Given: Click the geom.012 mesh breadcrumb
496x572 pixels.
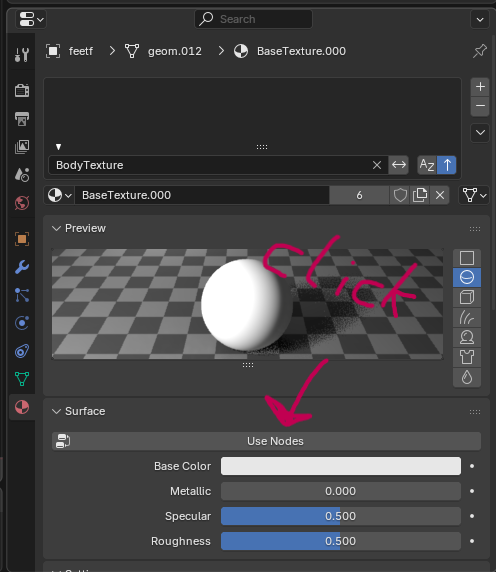Looking at the screenshot, I should tap(163, 51).
